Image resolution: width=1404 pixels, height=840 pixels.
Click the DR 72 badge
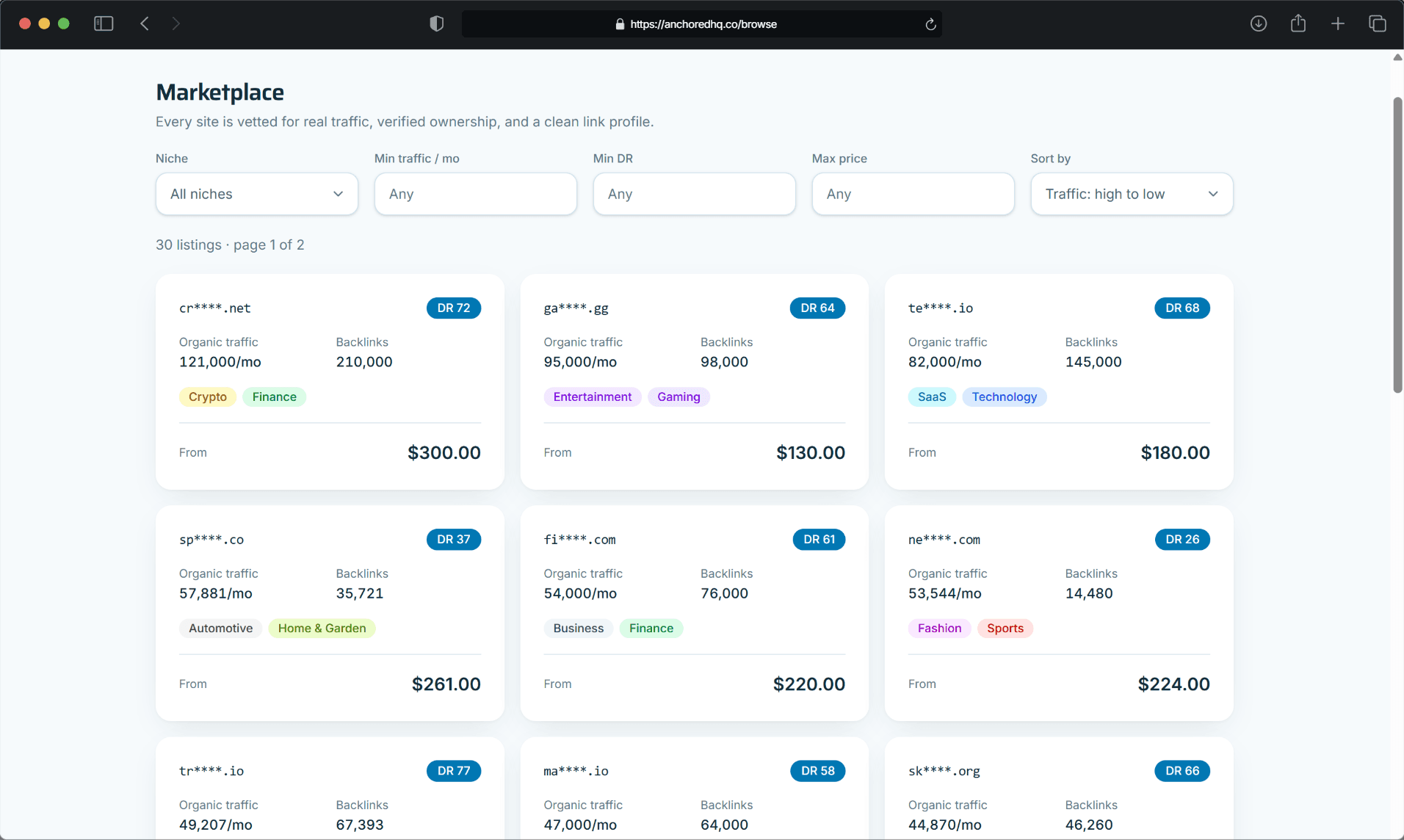pyautogui.click(x=454, y=308)
